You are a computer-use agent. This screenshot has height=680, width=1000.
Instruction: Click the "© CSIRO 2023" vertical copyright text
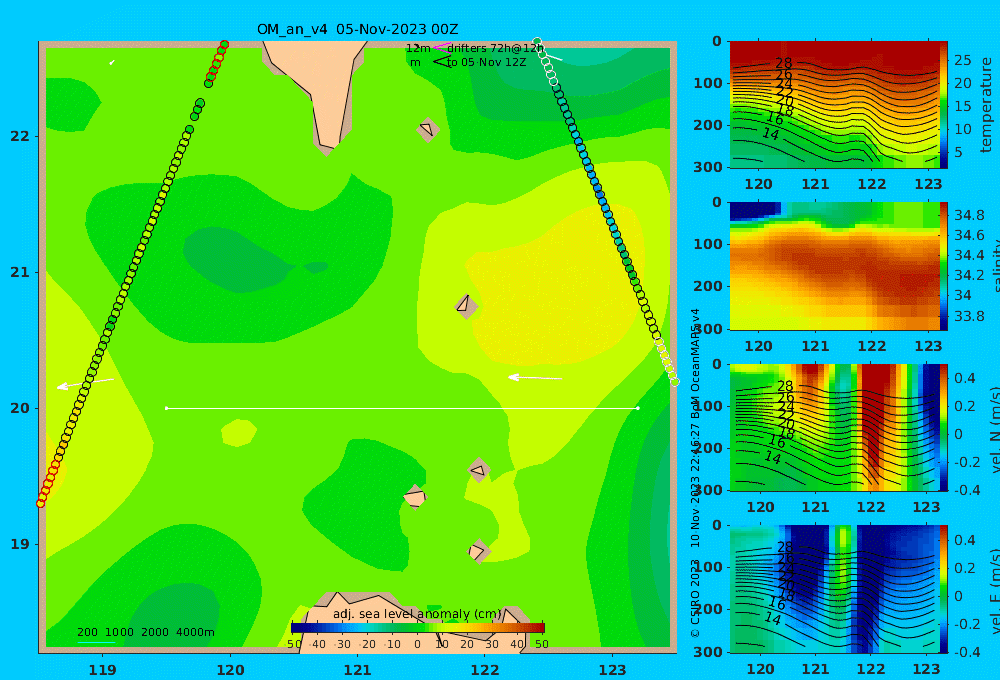[x=695, y=598]
